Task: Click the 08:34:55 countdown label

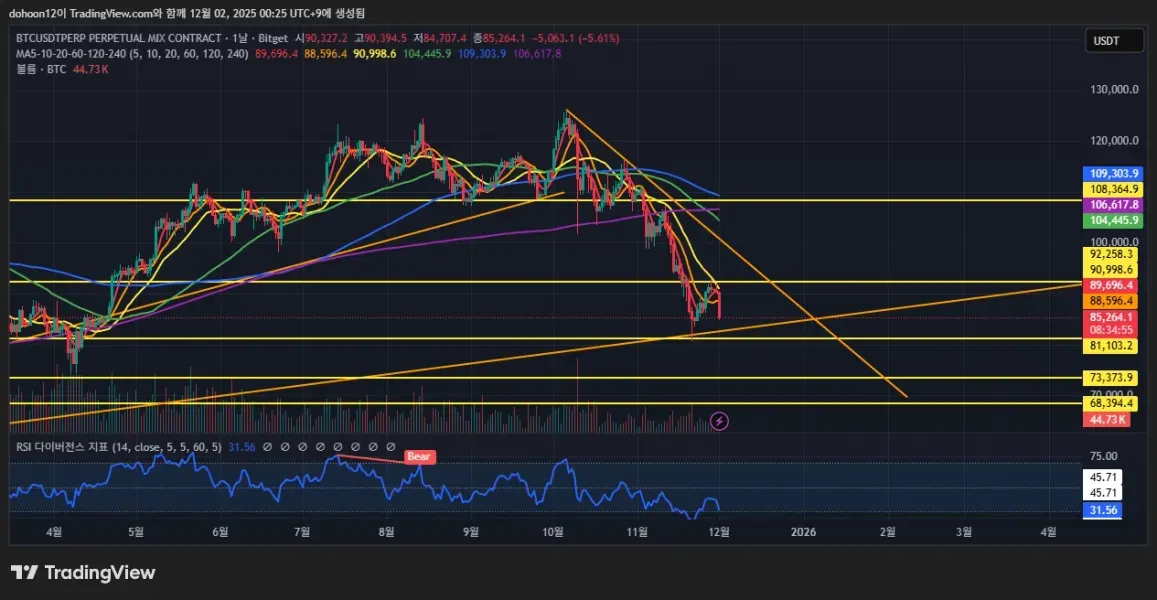Action: coord(1111,331)
